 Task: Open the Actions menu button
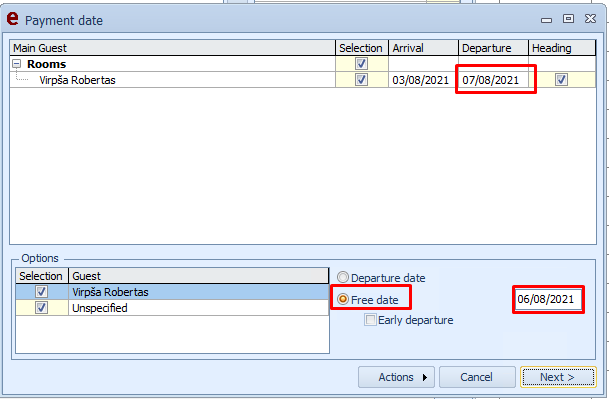[396, 377]
